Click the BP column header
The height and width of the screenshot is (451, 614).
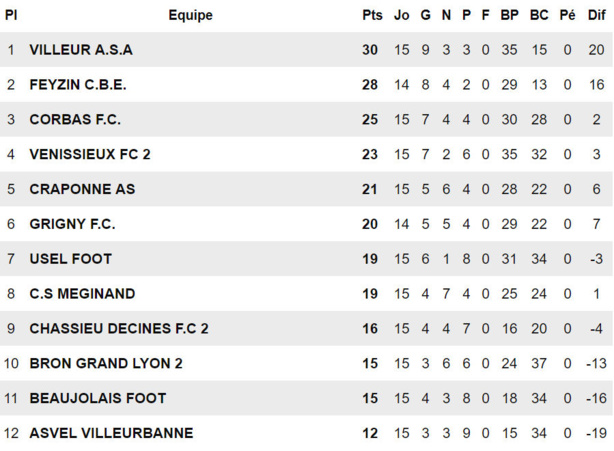(510, 15)
